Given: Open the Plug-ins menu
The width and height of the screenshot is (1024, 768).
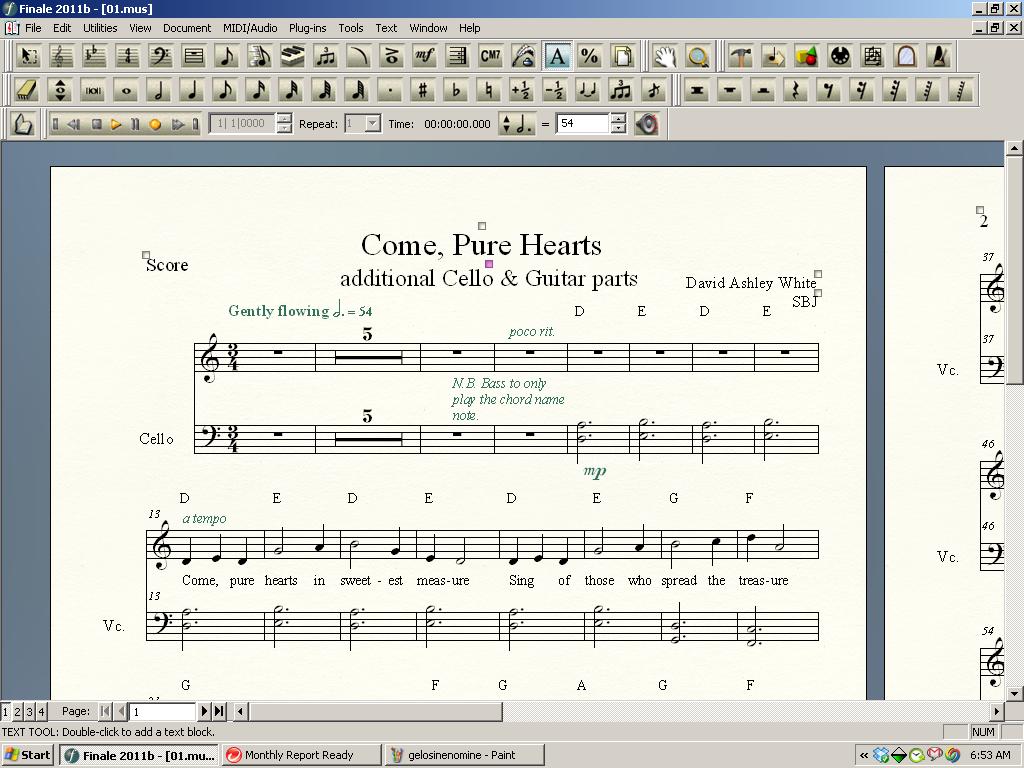Looking at the screenshot, I should click(308, 28).
